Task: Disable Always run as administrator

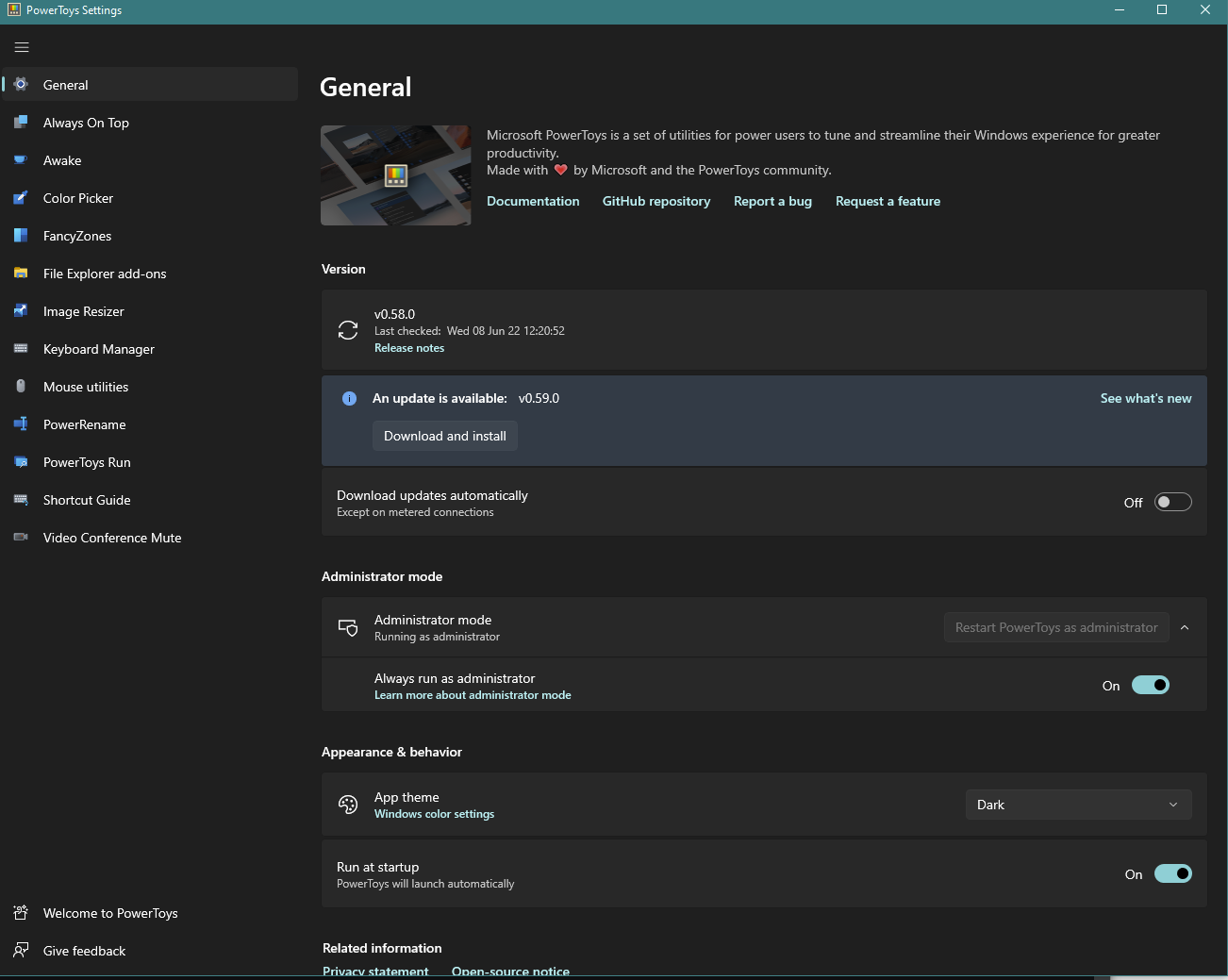Action: click(1151, 685)
